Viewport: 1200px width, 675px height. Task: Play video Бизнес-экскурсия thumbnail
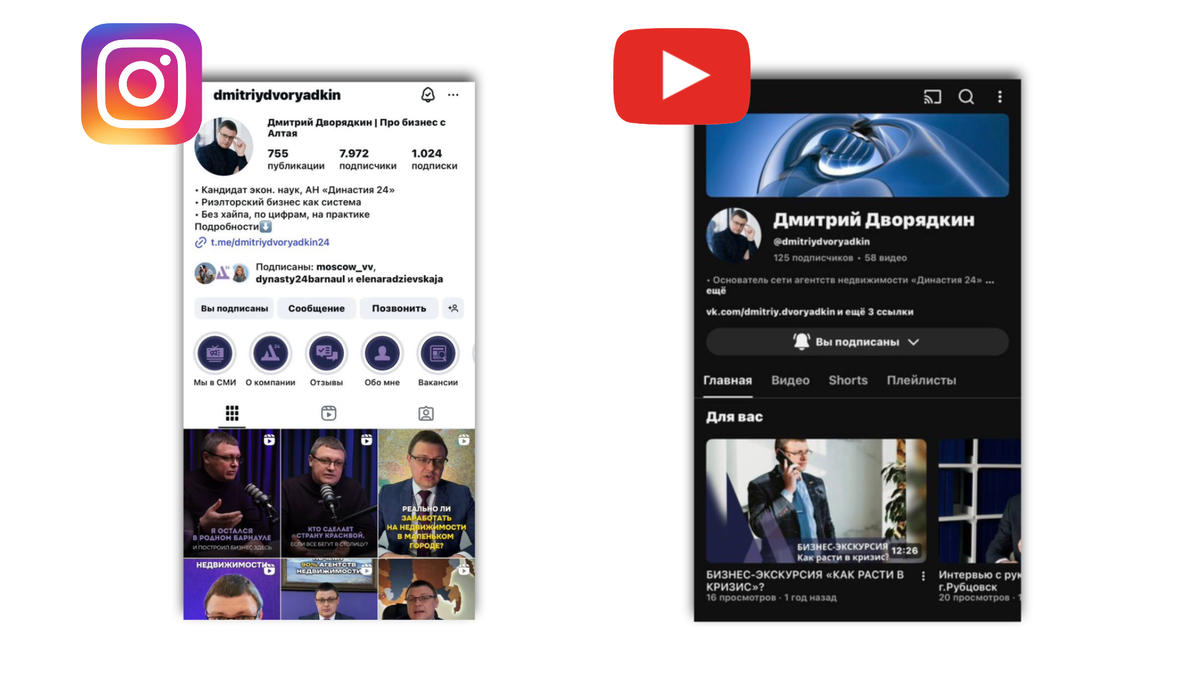pos(816,501)
